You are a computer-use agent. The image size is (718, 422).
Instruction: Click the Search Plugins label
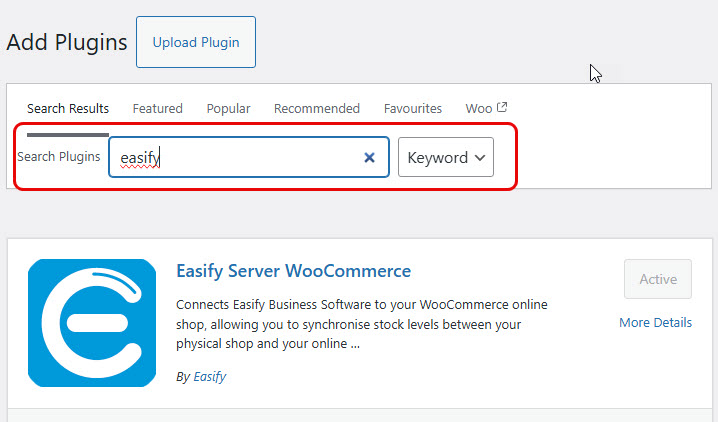(59, 157)
